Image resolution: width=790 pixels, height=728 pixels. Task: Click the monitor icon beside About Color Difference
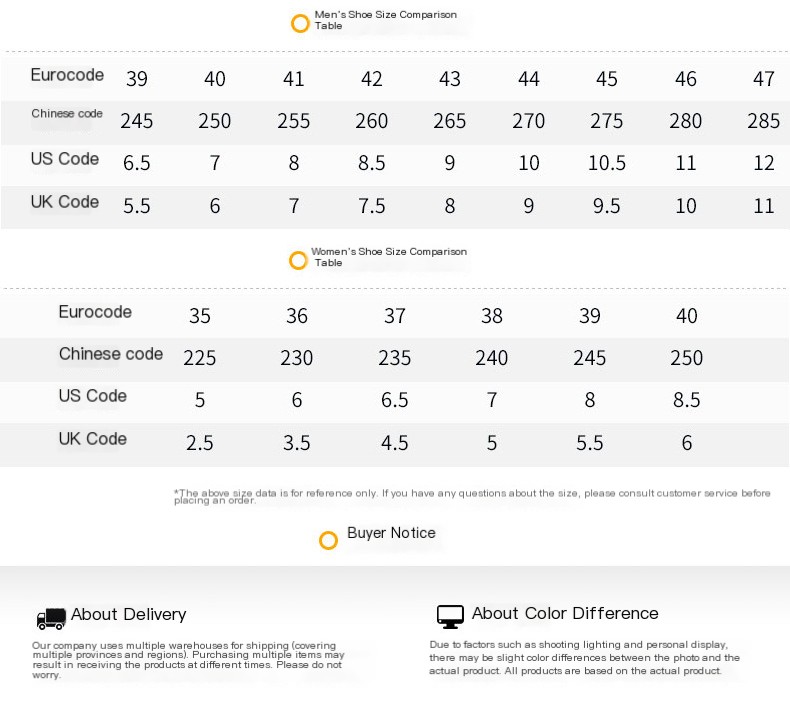pyautogui.click(x=450, y=616)
